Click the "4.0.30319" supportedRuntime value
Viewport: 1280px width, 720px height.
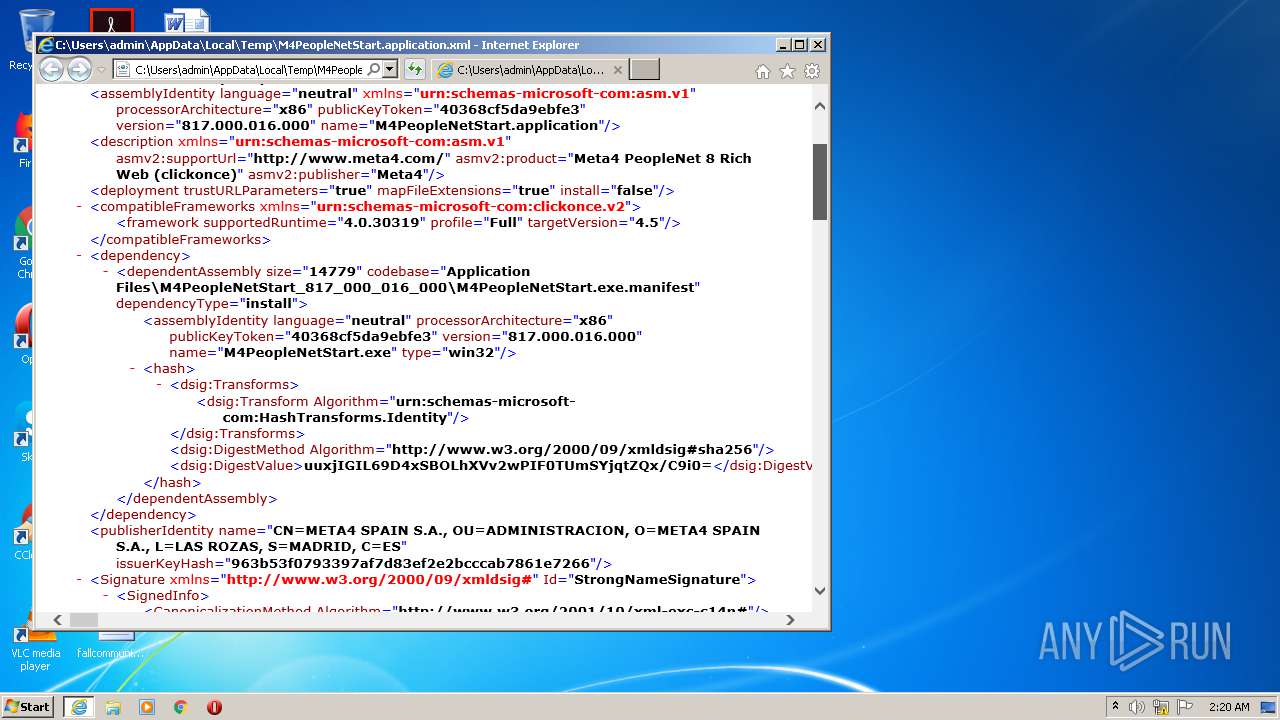[382, 223]
